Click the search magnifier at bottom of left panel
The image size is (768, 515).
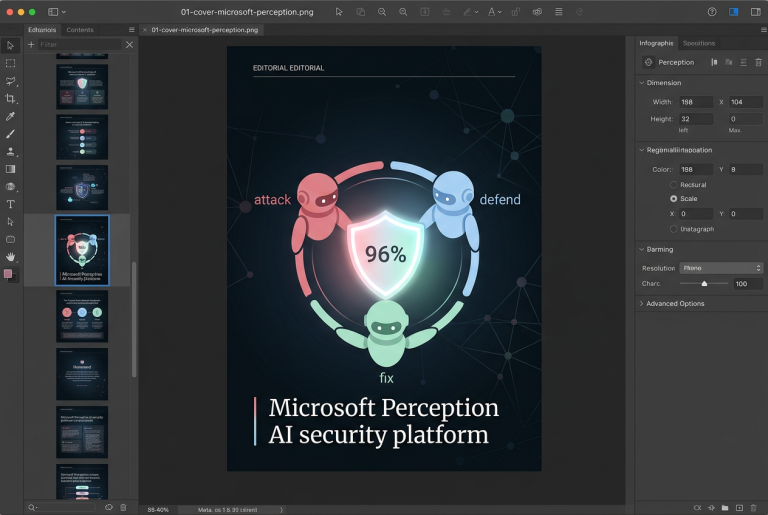coord(32,508)
